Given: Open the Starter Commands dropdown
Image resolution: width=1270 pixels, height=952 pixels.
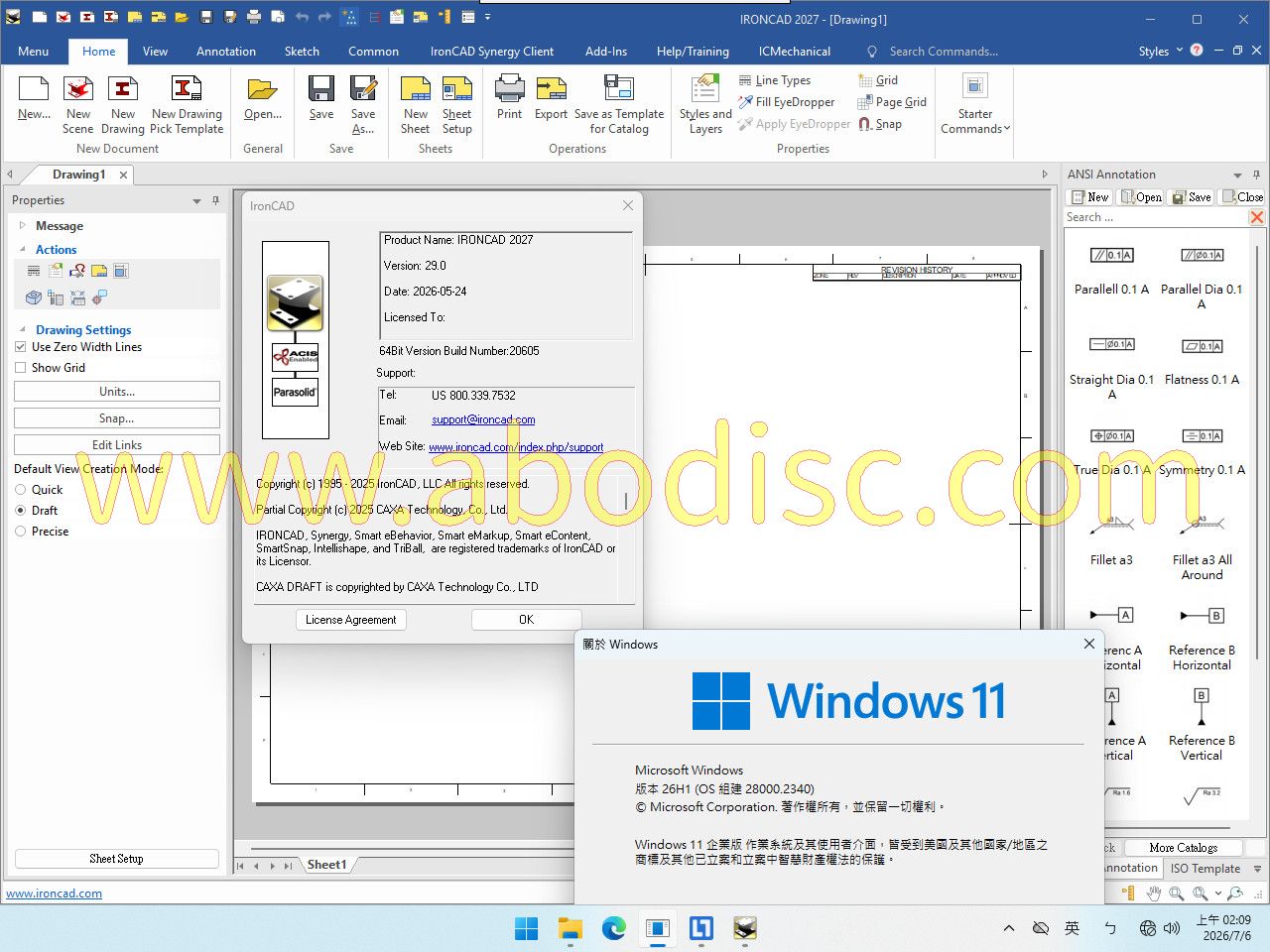Looking at the screenshot, I should coord(975,104).
